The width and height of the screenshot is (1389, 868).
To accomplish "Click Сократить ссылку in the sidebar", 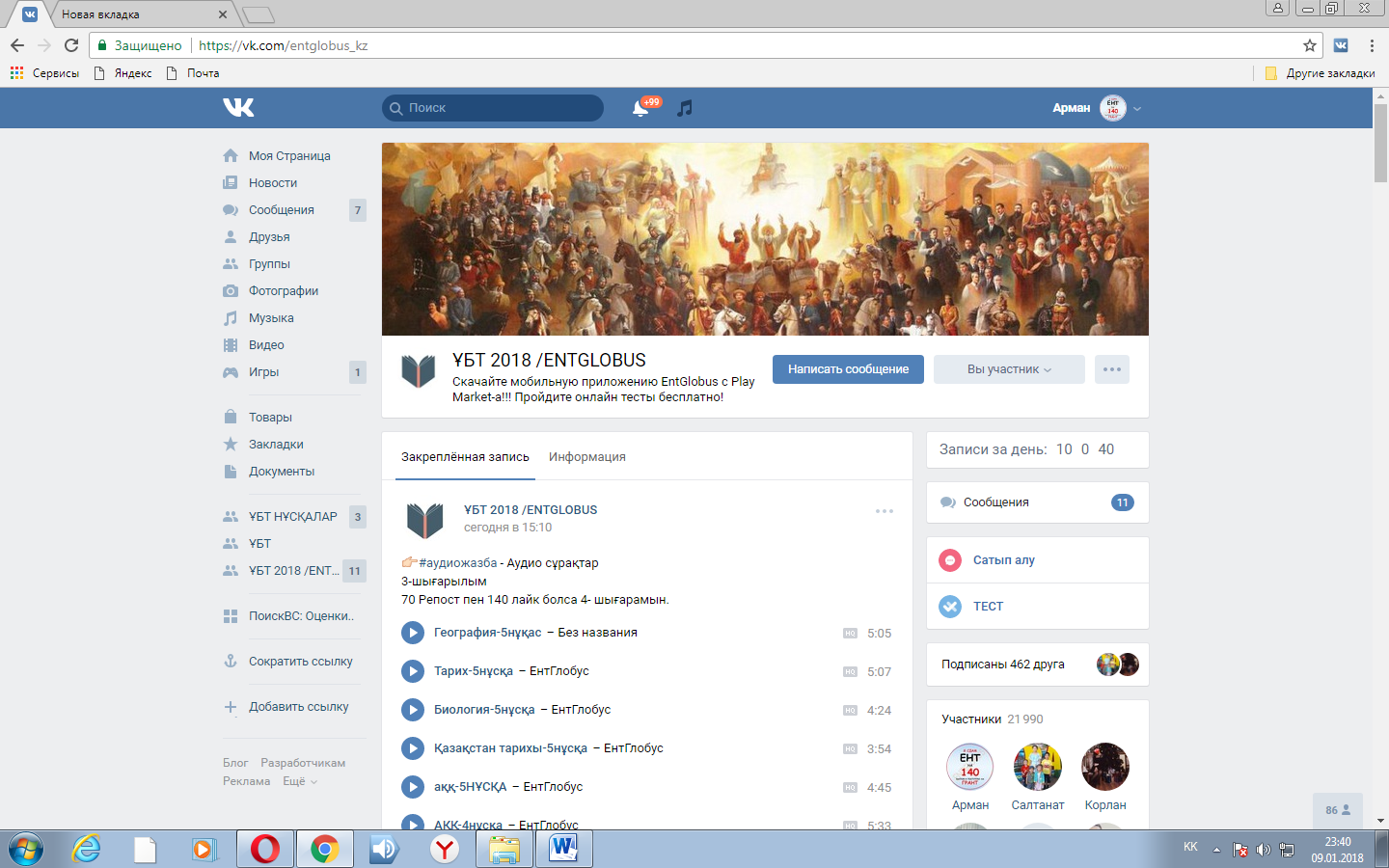I will [x=300, y=662].
